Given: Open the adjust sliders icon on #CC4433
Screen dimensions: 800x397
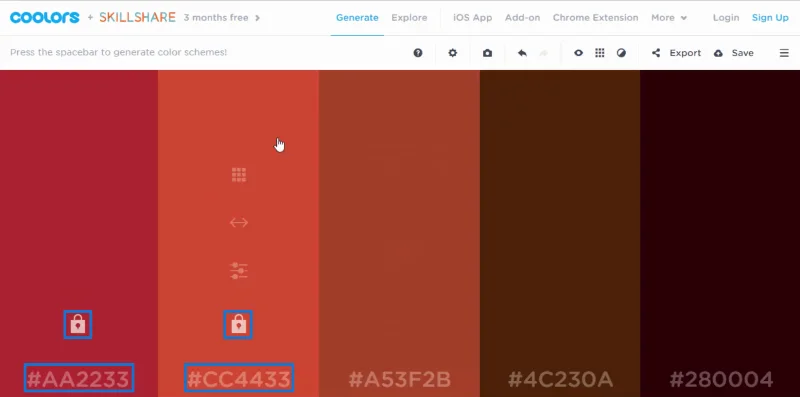Looking at the screenshot, I should 239,270.
